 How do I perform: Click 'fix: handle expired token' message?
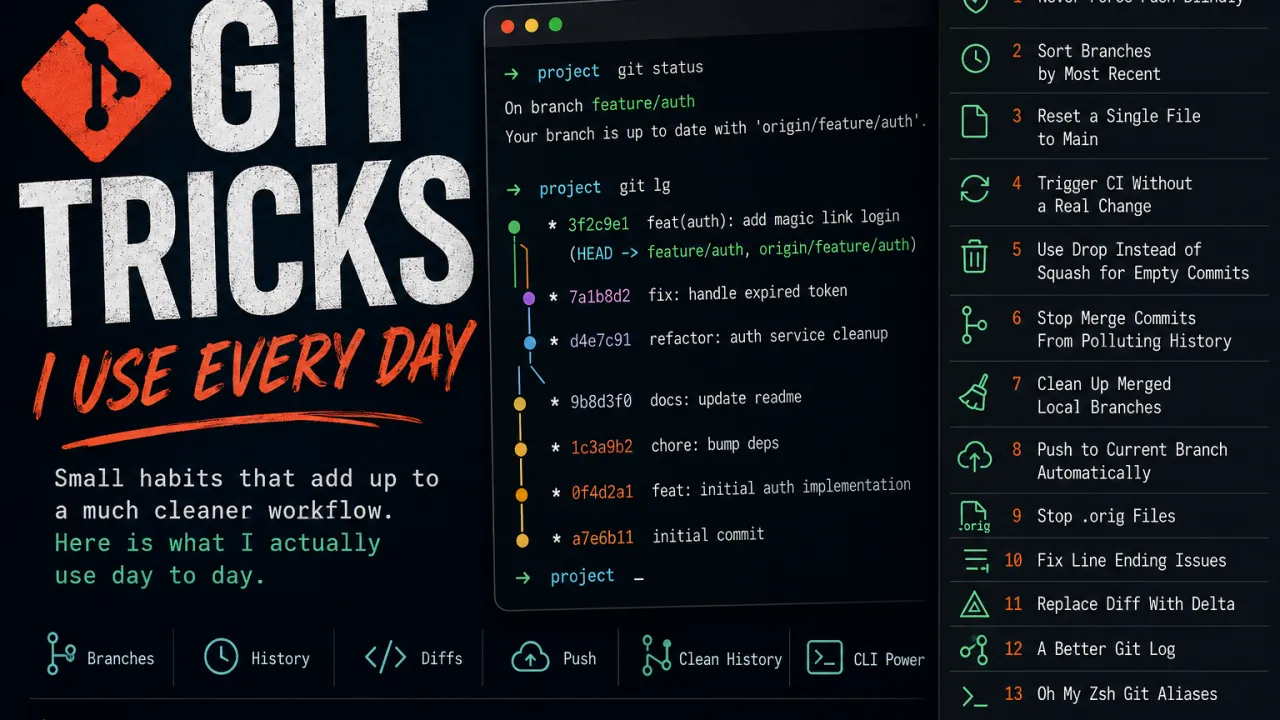(x=748, y=293)
